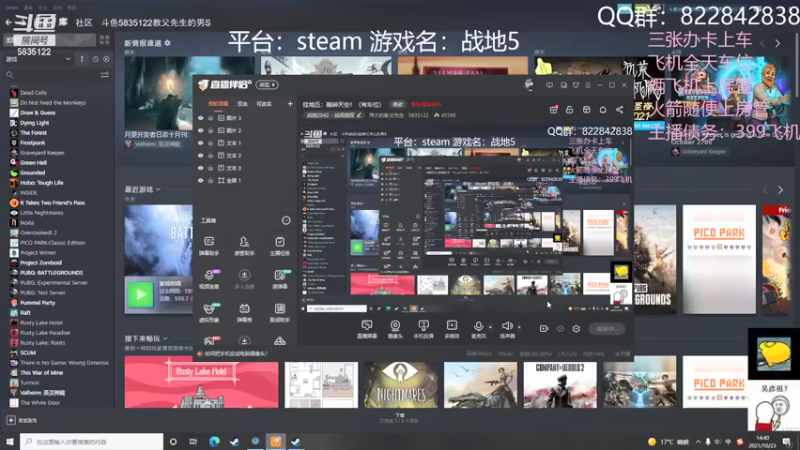
Task: Toggle visibility of 文本 1 source
Action: (x=201, y=143)
